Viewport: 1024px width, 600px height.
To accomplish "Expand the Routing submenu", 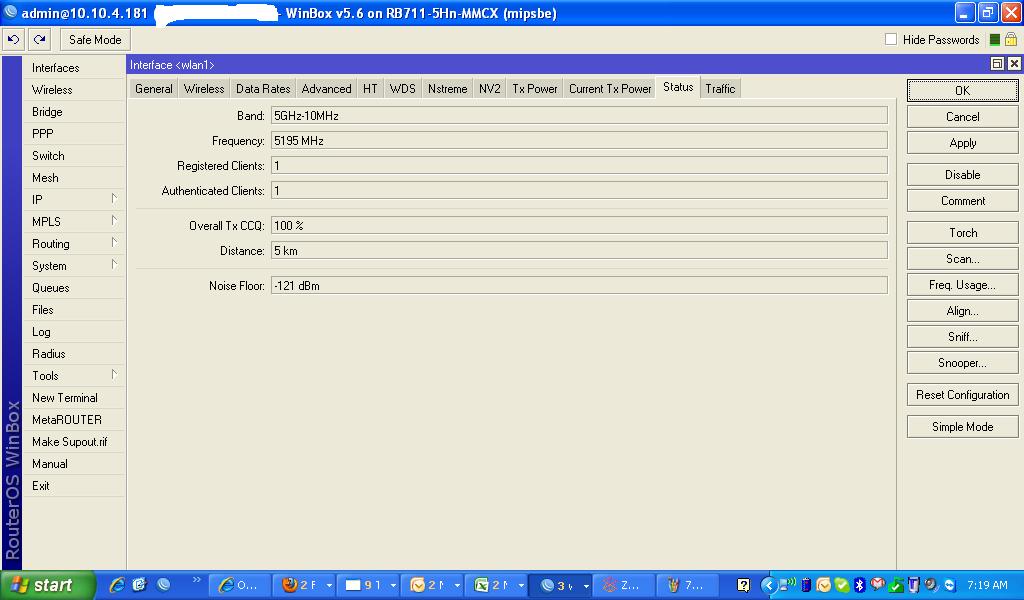I will [x=114, y=243].
